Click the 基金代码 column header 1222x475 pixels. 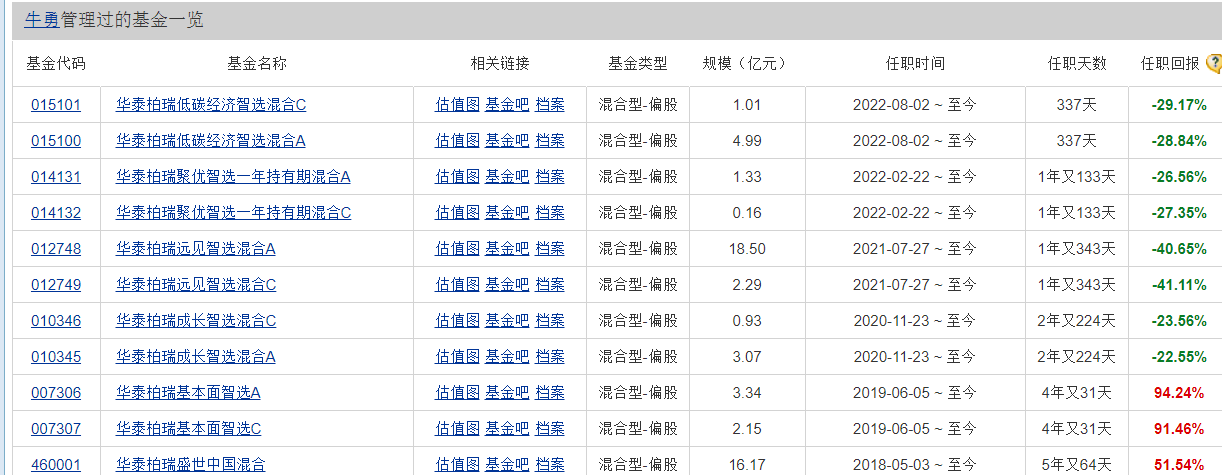[56, 63]
